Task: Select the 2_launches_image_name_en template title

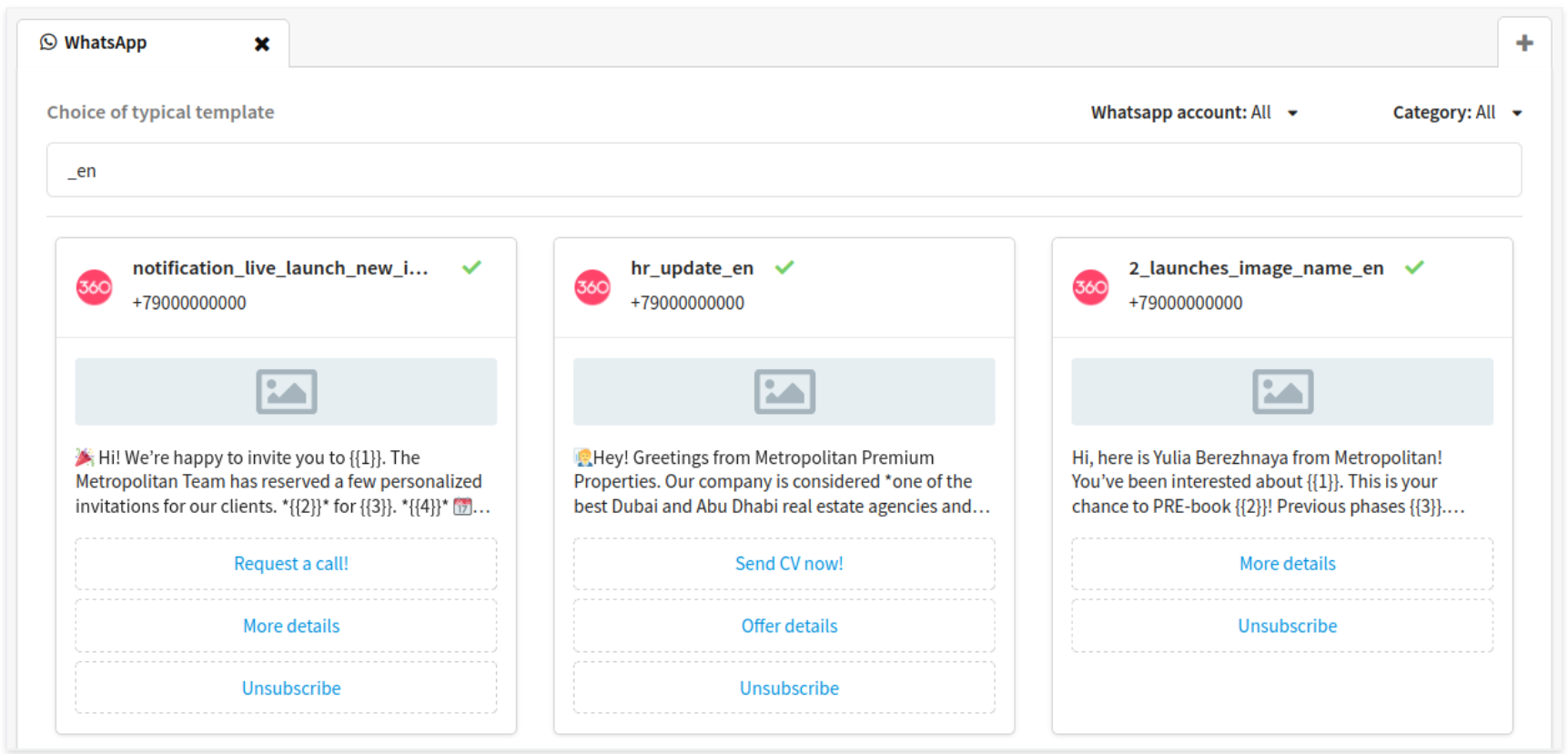Action: pos(1256,268)
